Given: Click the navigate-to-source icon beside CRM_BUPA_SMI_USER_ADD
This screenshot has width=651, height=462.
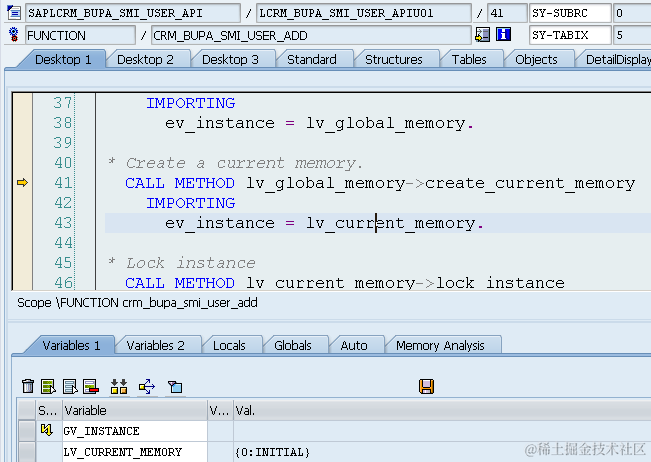Looking at the screenshot, I should 482,34.
